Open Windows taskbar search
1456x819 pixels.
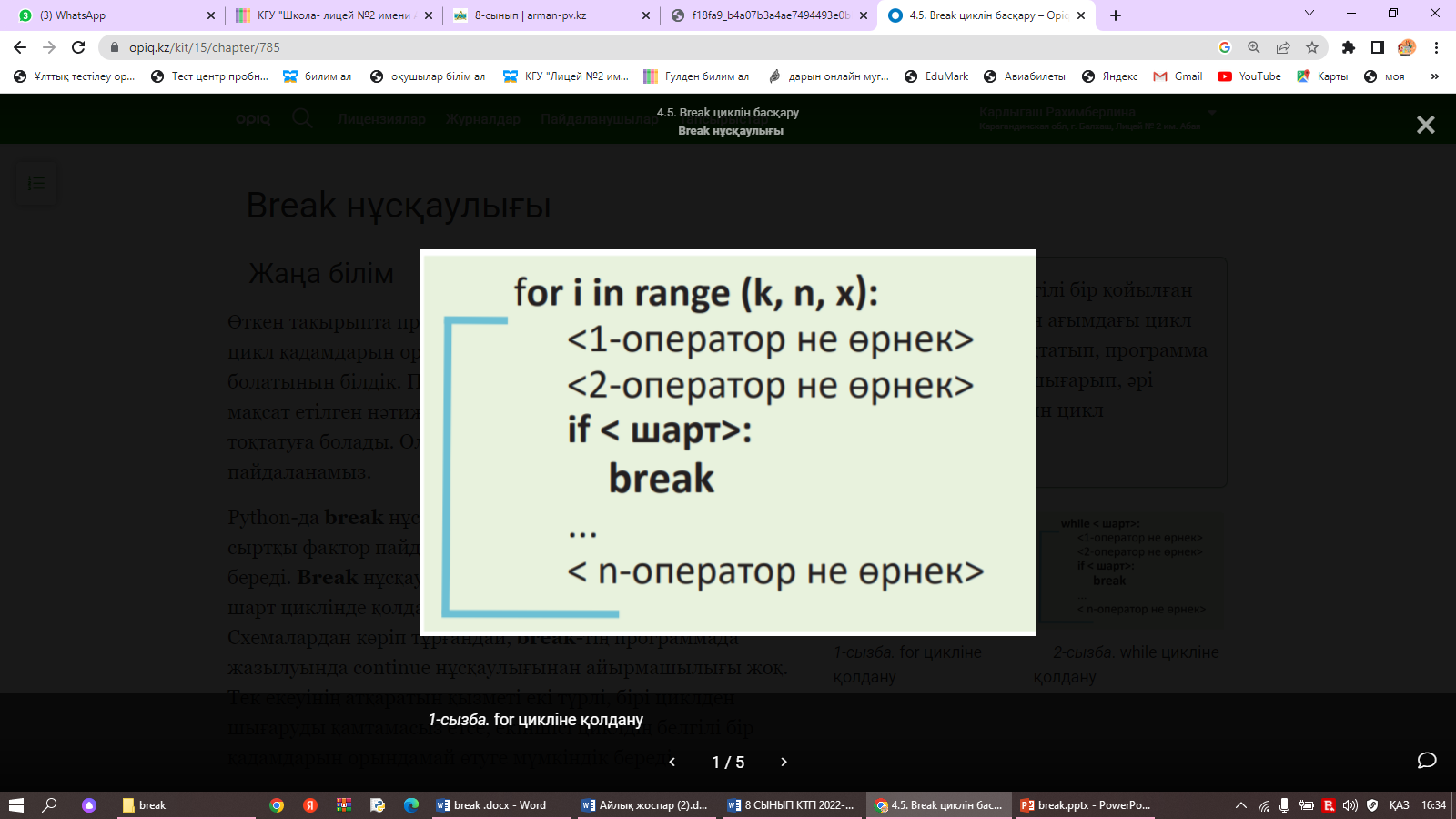(x=50, y=805)
